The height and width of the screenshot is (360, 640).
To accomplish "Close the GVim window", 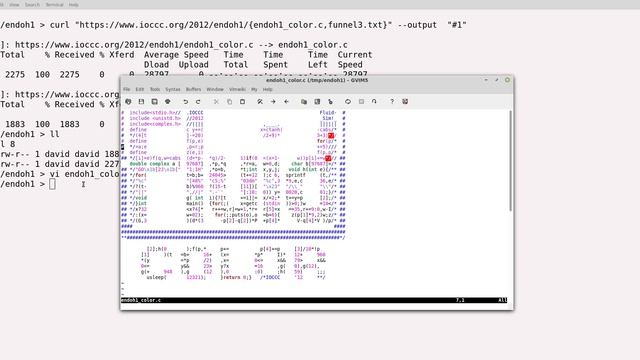I will coord(507,80).
